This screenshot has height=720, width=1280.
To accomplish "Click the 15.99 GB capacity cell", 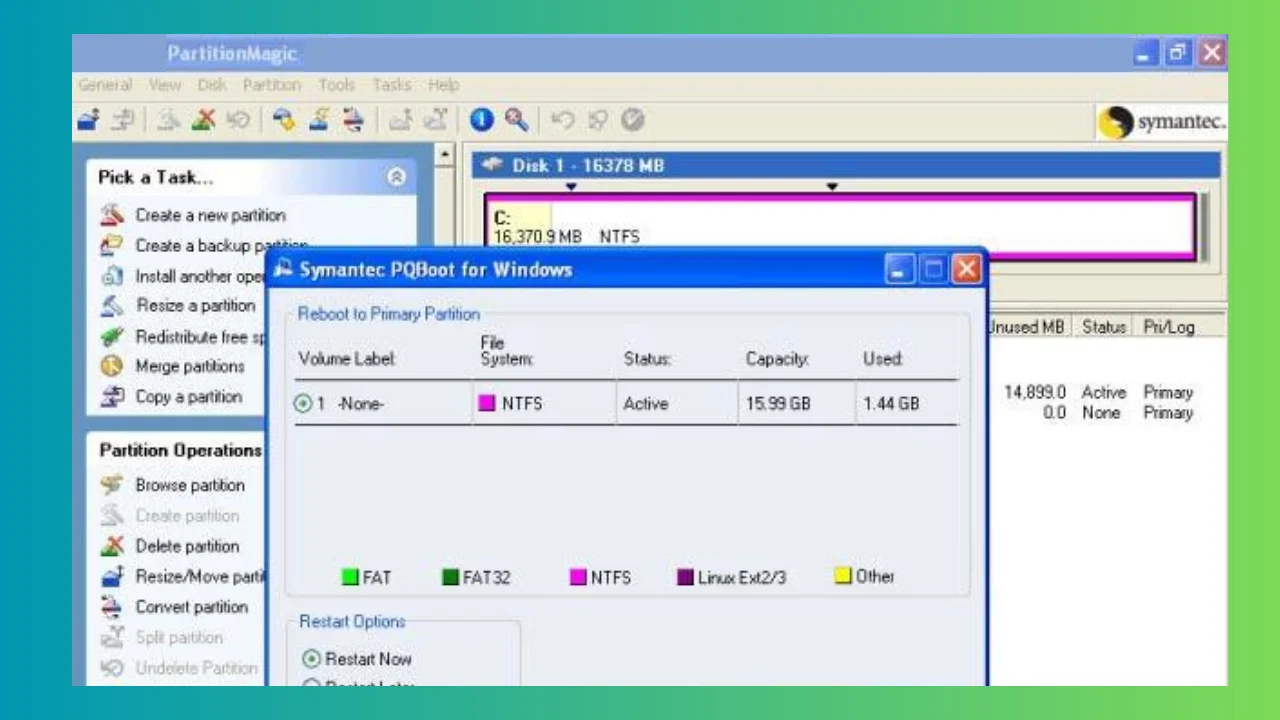I will [x=777, y=404].
